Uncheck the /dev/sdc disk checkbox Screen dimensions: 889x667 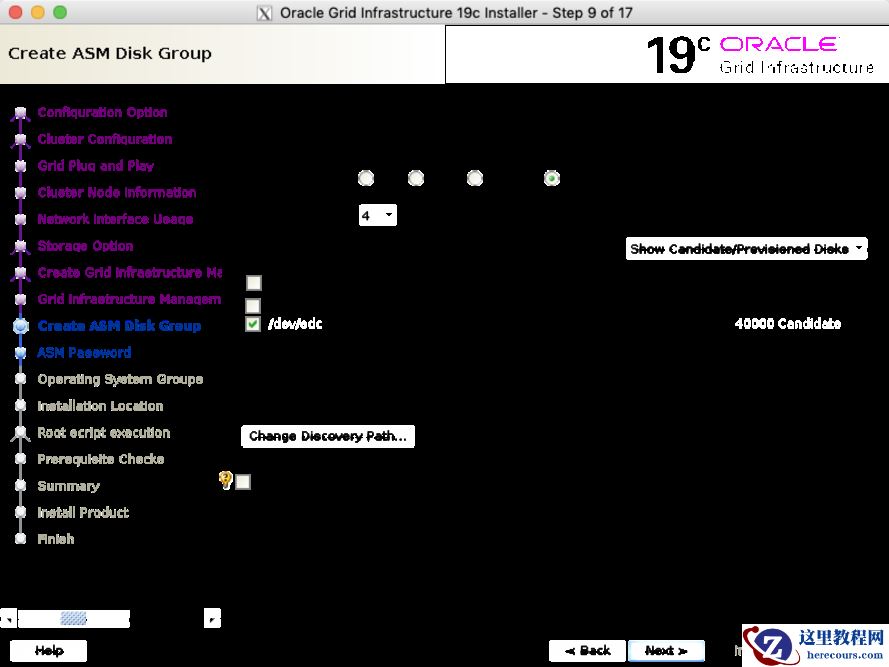(x=253, y=324)
